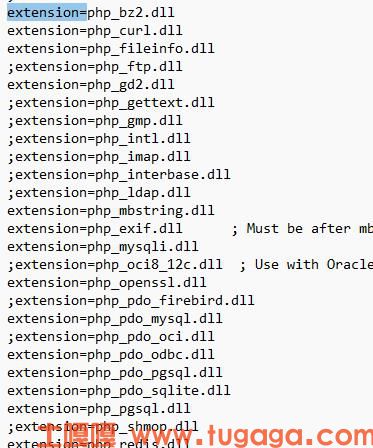Select the php_gd2.dll line
The width and height of the screenshot is (373, 448).
(x=91, y=85)
